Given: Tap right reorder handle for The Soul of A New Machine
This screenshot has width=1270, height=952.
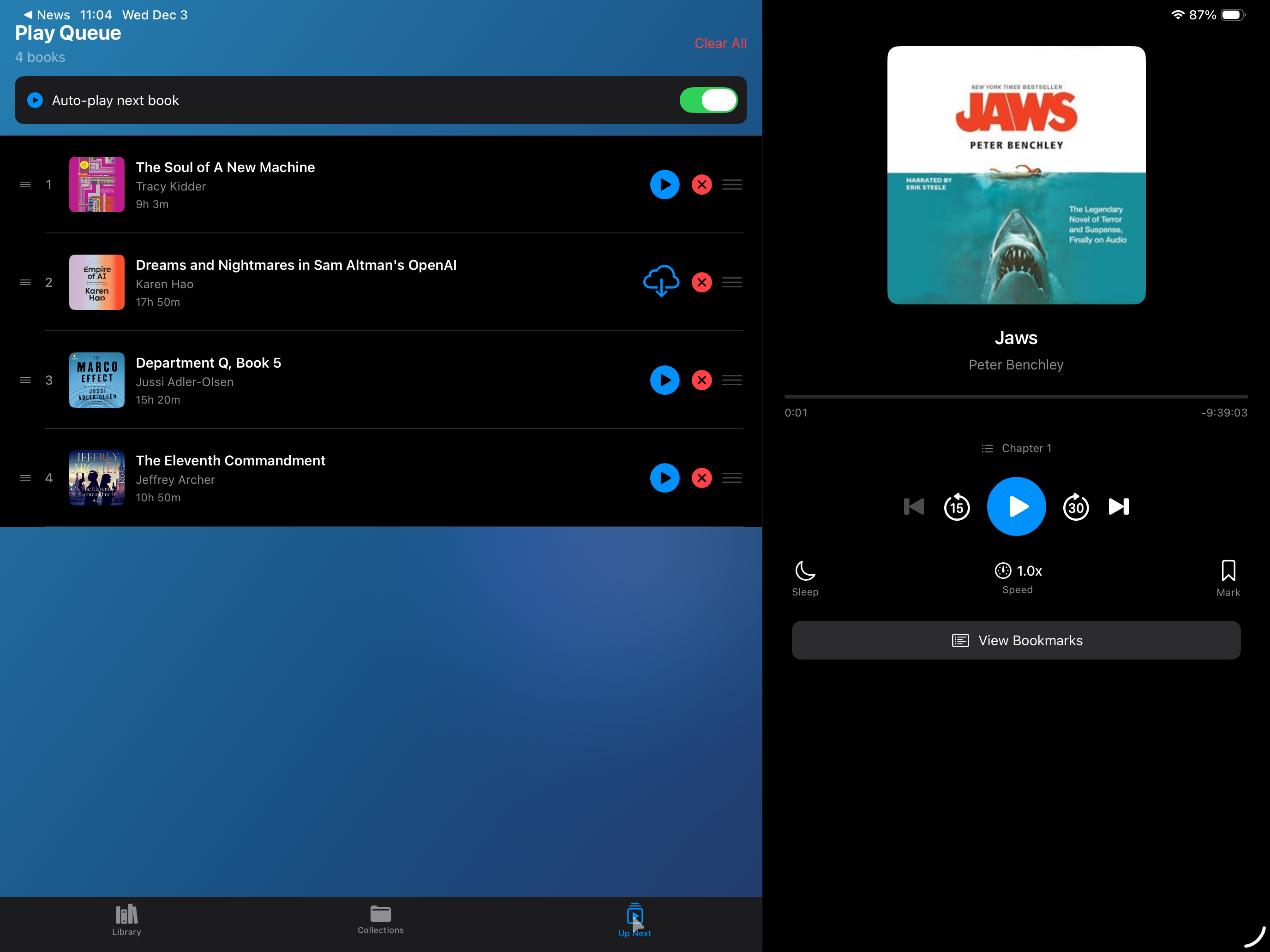Looking at the screenshot, I should pos(732,185).
